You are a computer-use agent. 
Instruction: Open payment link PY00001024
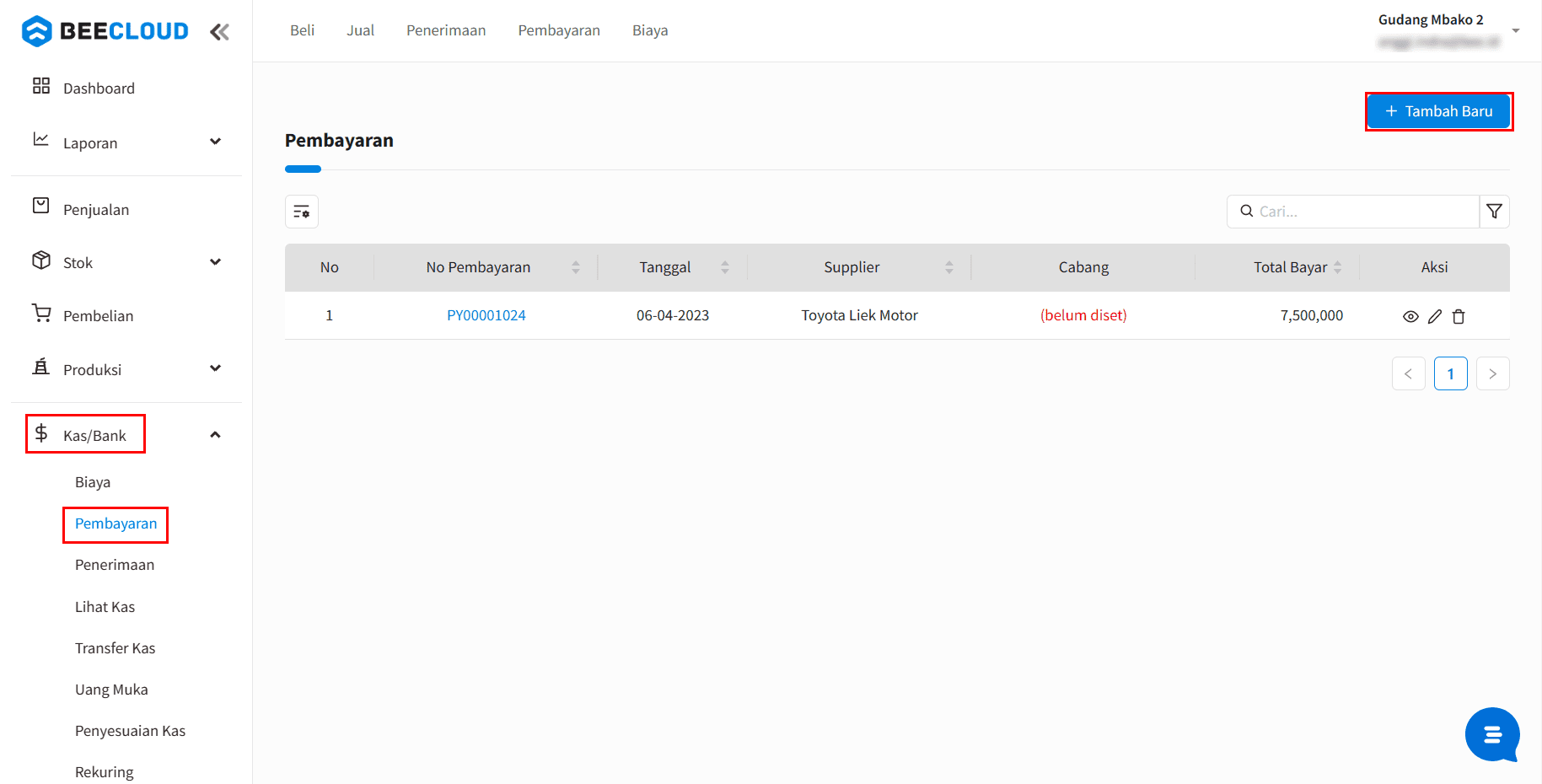pyautogui.click(x=486, y=315)
